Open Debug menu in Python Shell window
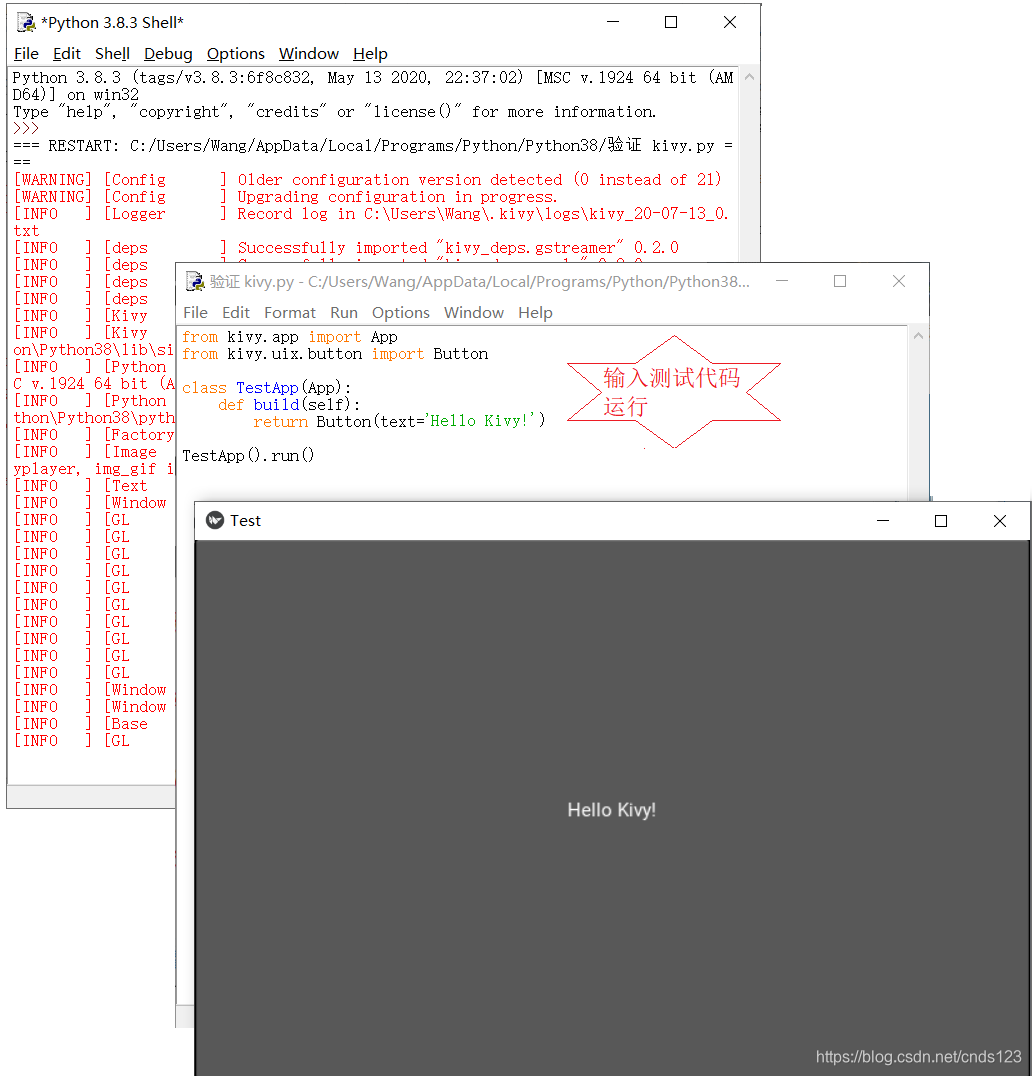 pos(168,54)
